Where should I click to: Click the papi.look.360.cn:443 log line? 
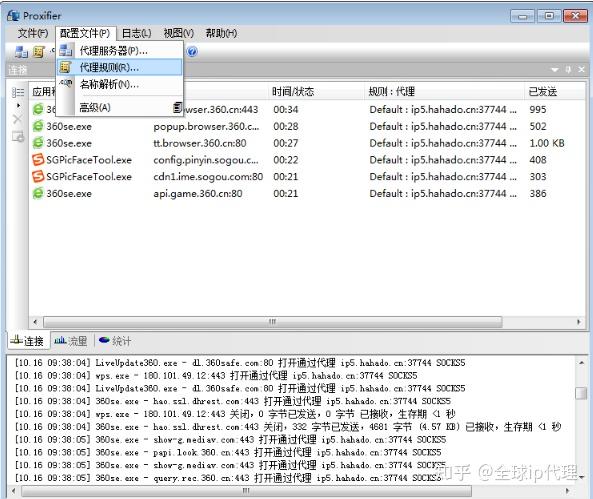228,452
